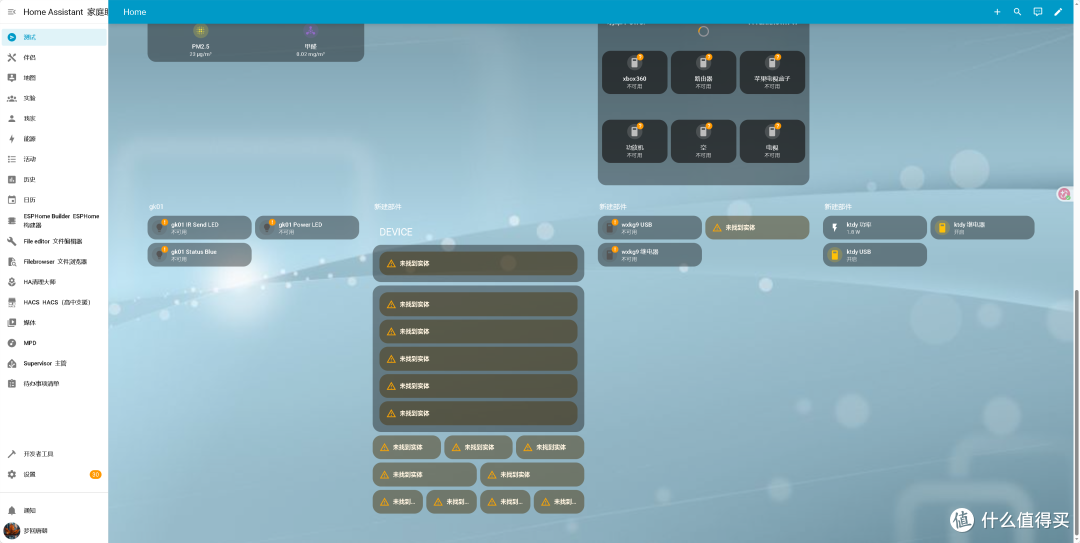Open settings gear icon in sidebar
The width and height of the screenshot is (1080, 543).
pos(12,475)
